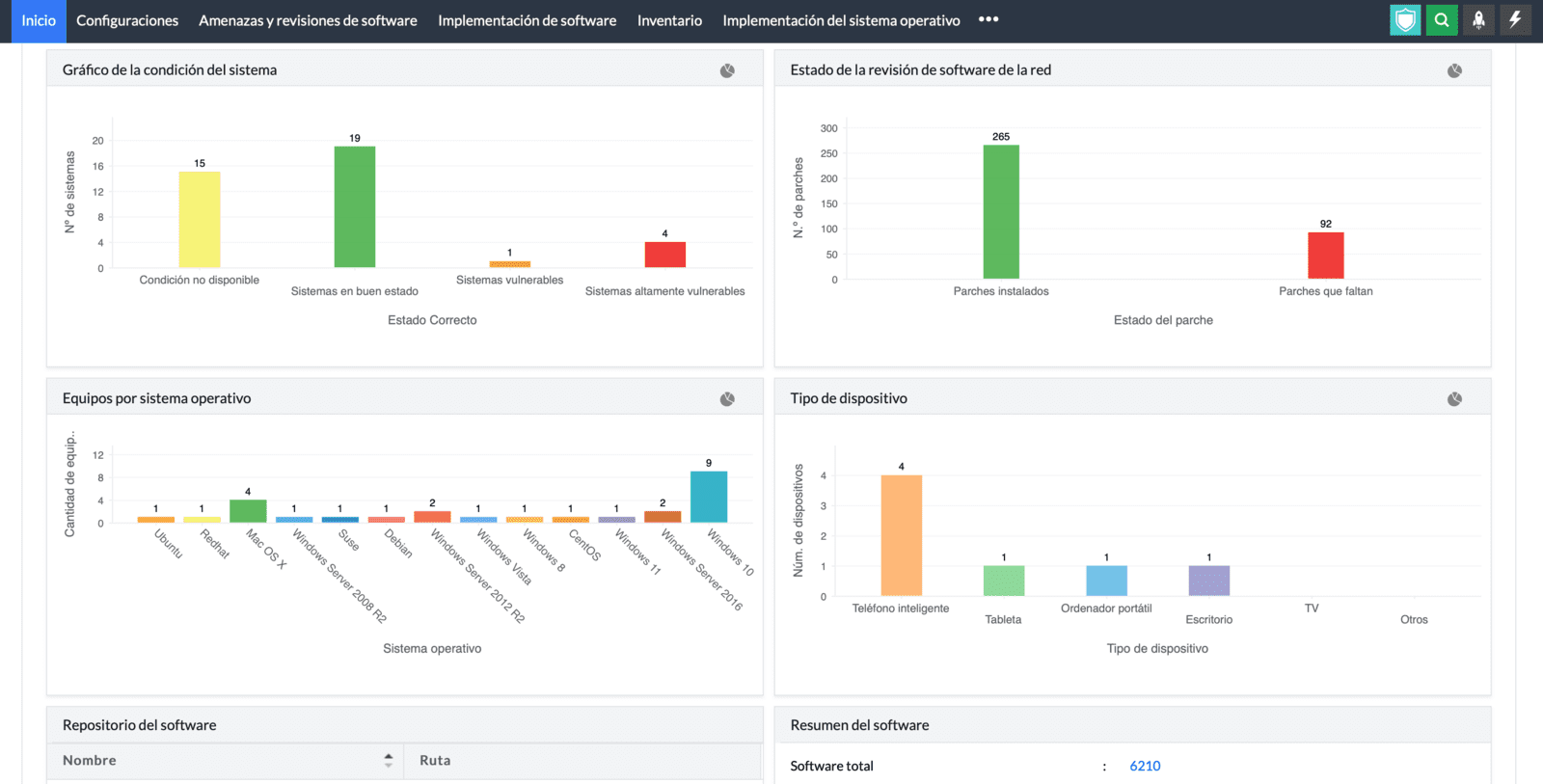The width and height of the screenshot is (1543, 784).
Task: Open the more options ellipsis menu
Action: click(988, 19)
